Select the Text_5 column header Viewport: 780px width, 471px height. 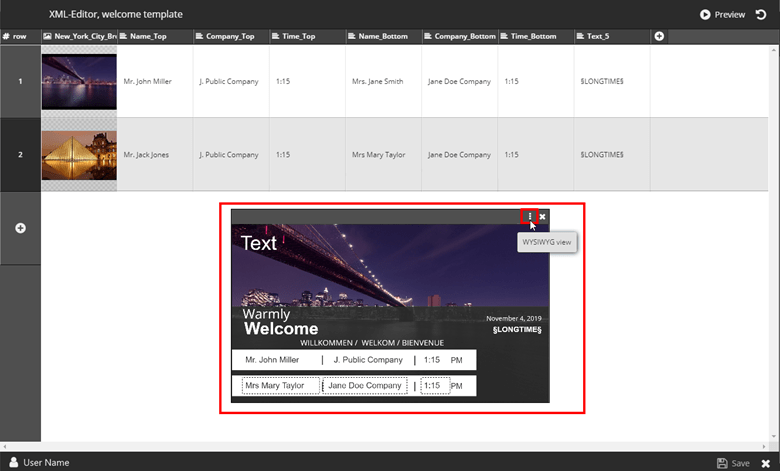point(612,36)
